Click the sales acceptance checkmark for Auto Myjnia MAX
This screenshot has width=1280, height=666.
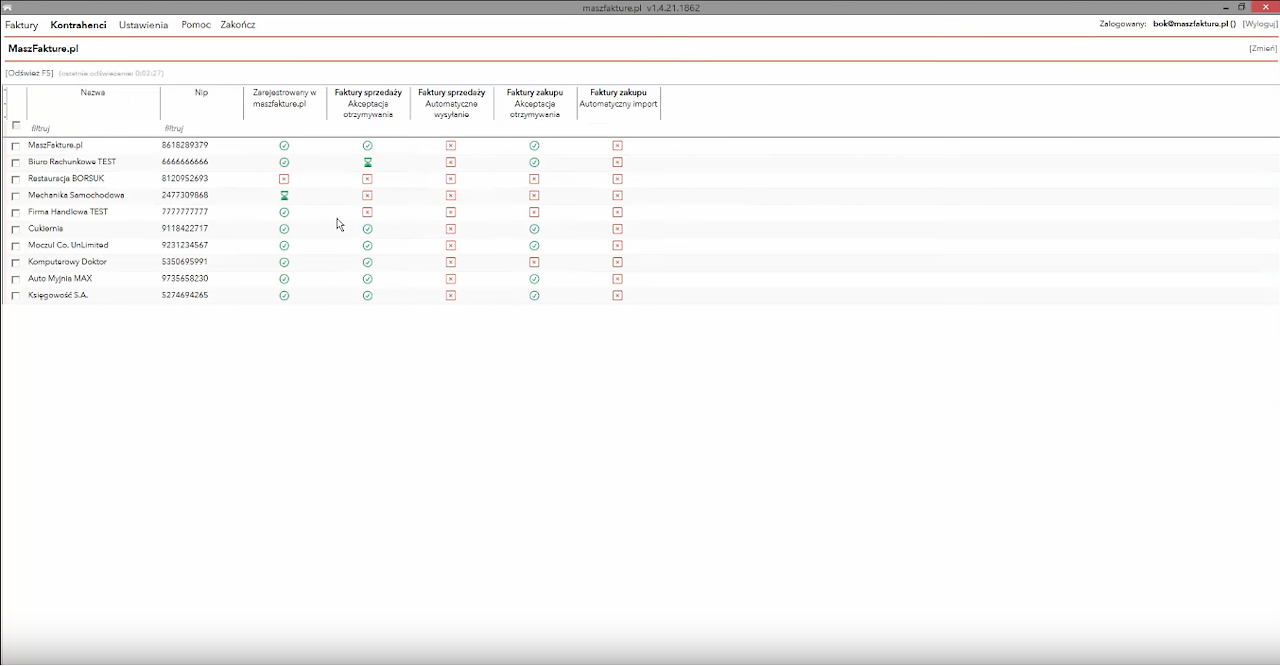click(x=368, y=279)
